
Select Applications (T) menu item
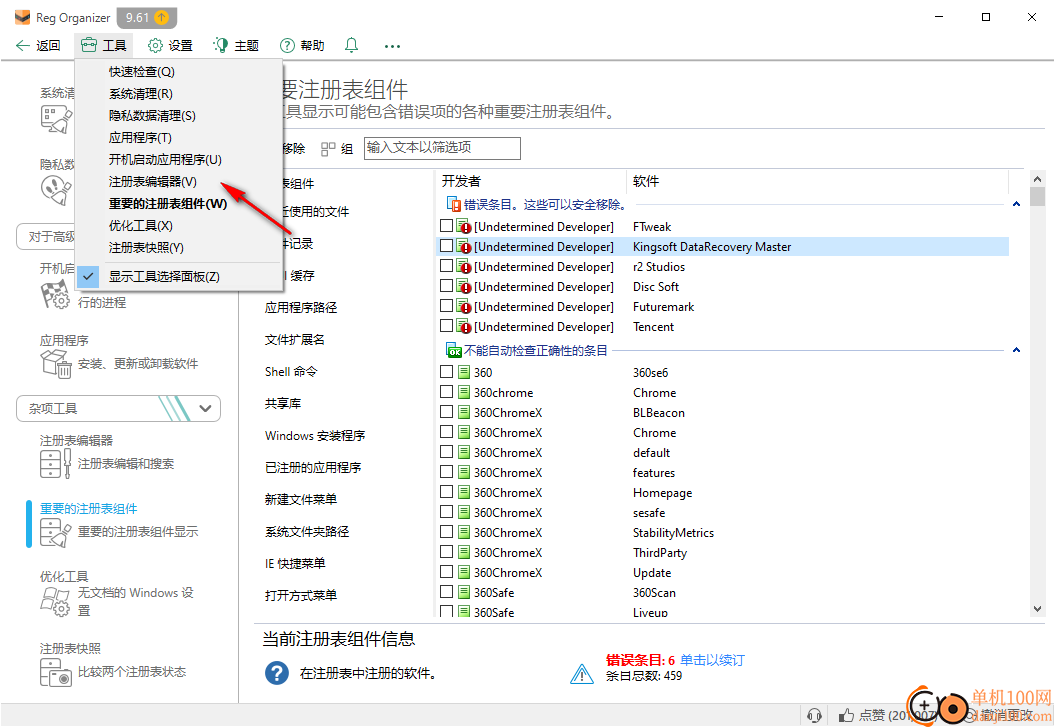click(178, 137)
